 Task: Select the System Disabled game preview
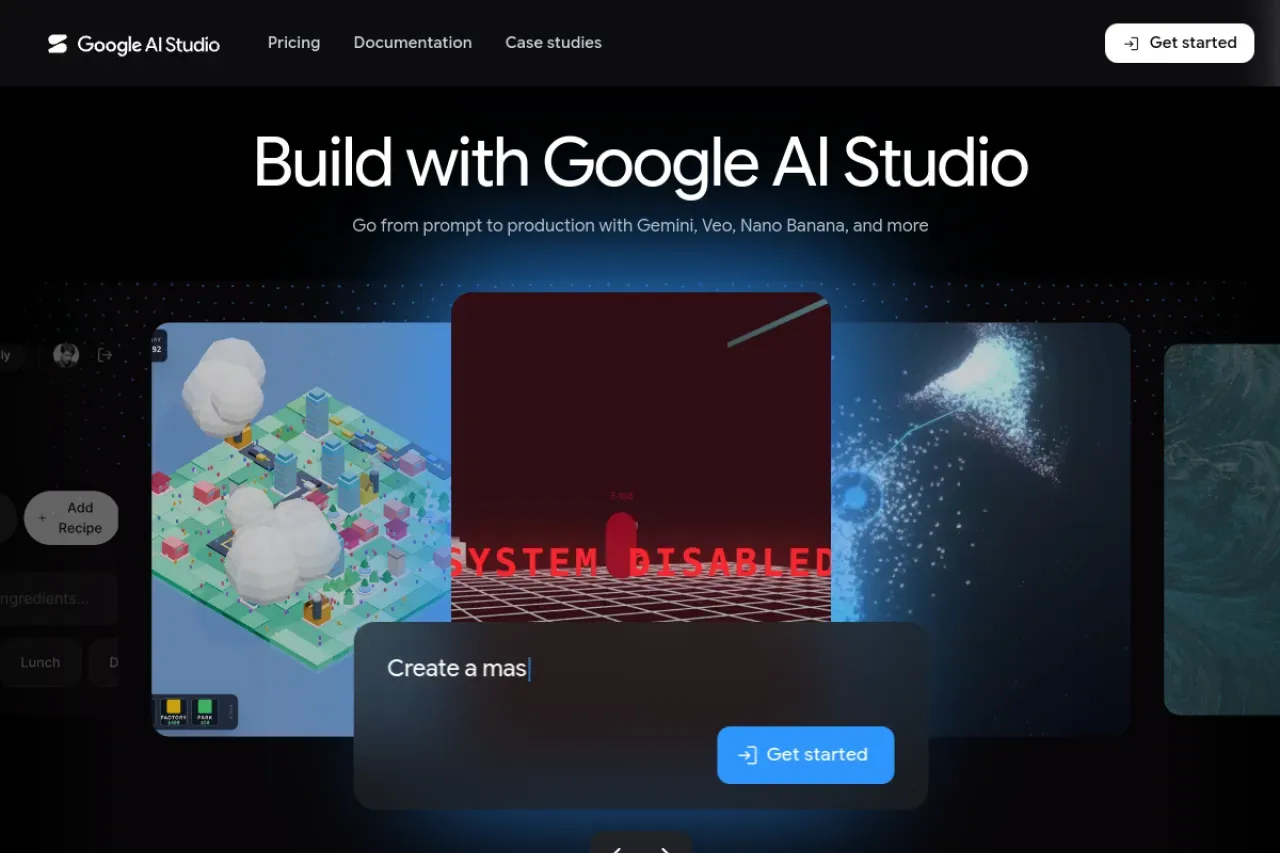[x=640, y=456]
